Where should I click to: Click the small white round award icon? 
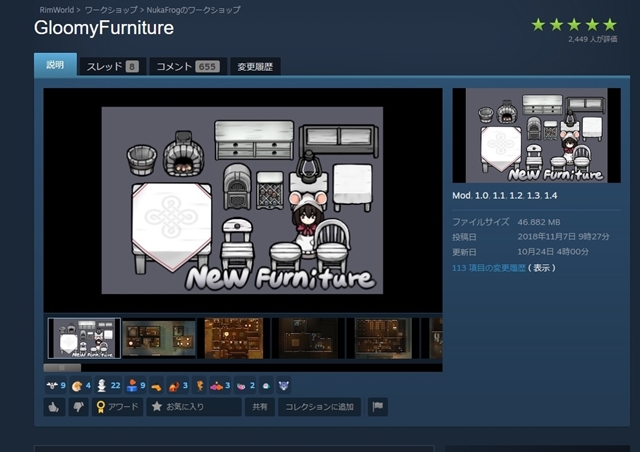[267, 385]
